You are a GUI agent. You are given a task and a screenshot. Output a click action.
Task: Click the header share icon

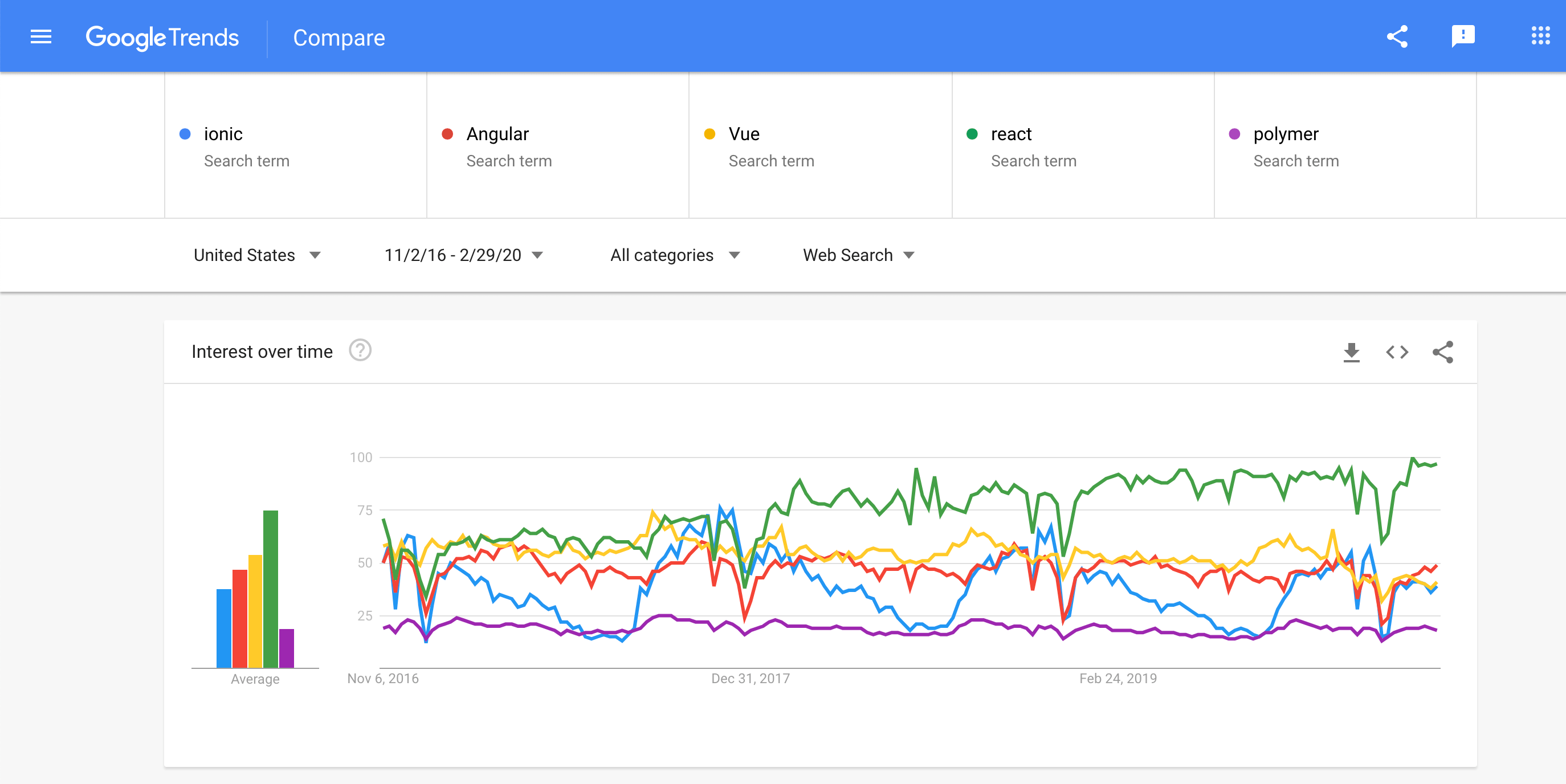point(1397,36)
